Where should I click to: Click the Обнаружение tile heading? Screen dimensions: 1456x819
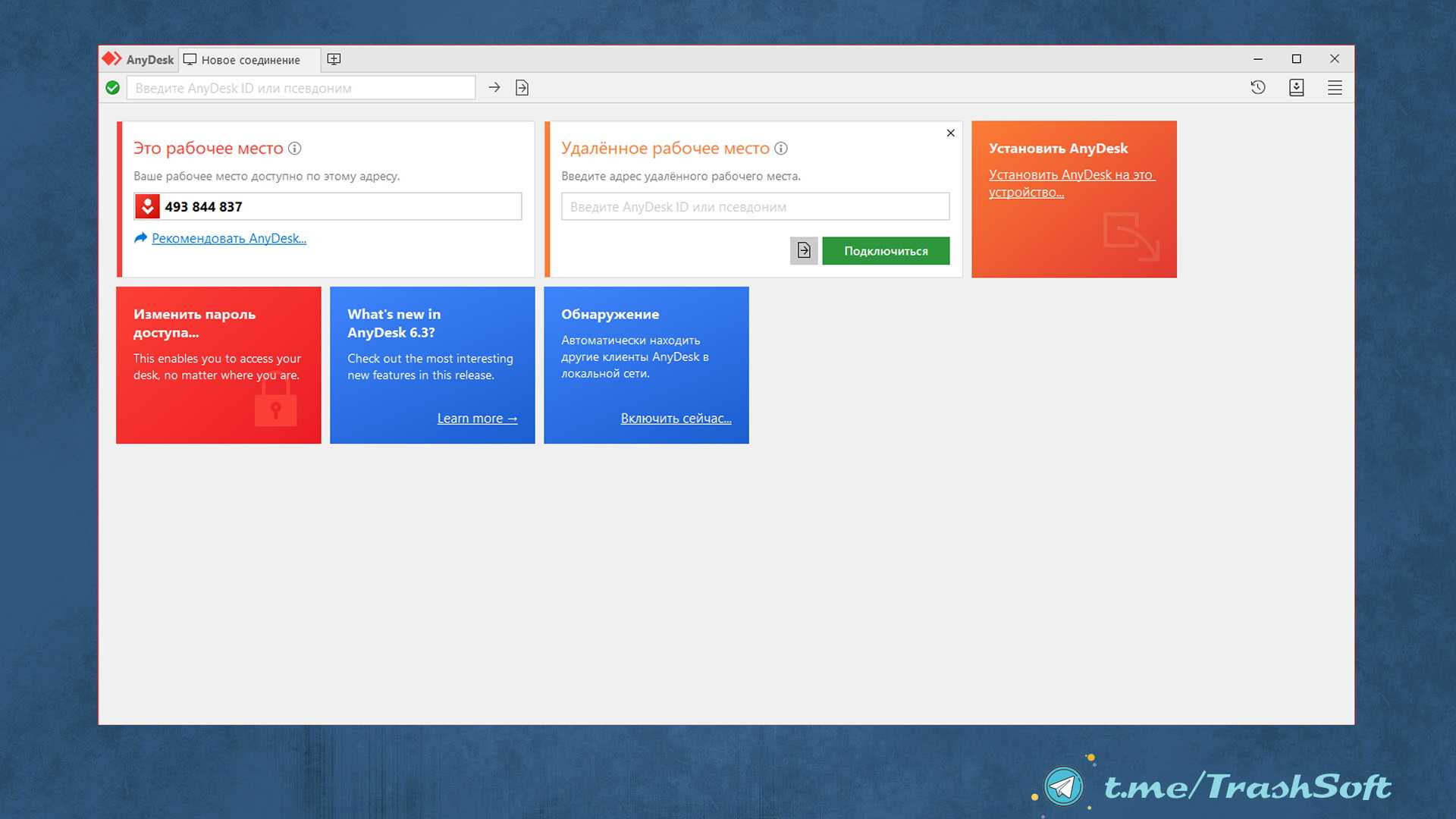click(x=610, y=314)
